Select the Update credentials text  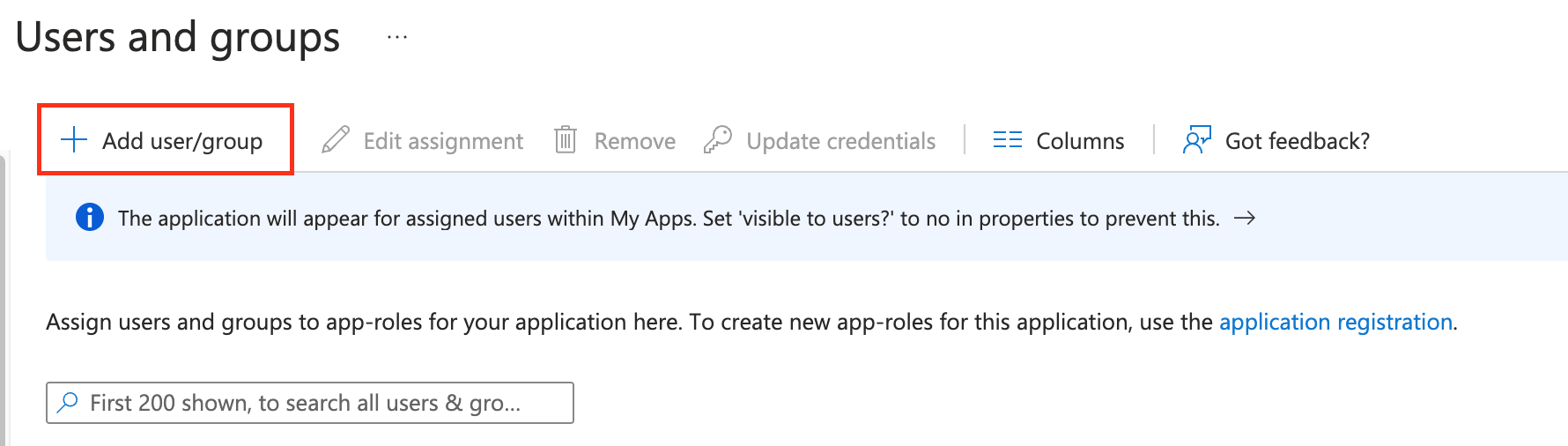point(840,141)
